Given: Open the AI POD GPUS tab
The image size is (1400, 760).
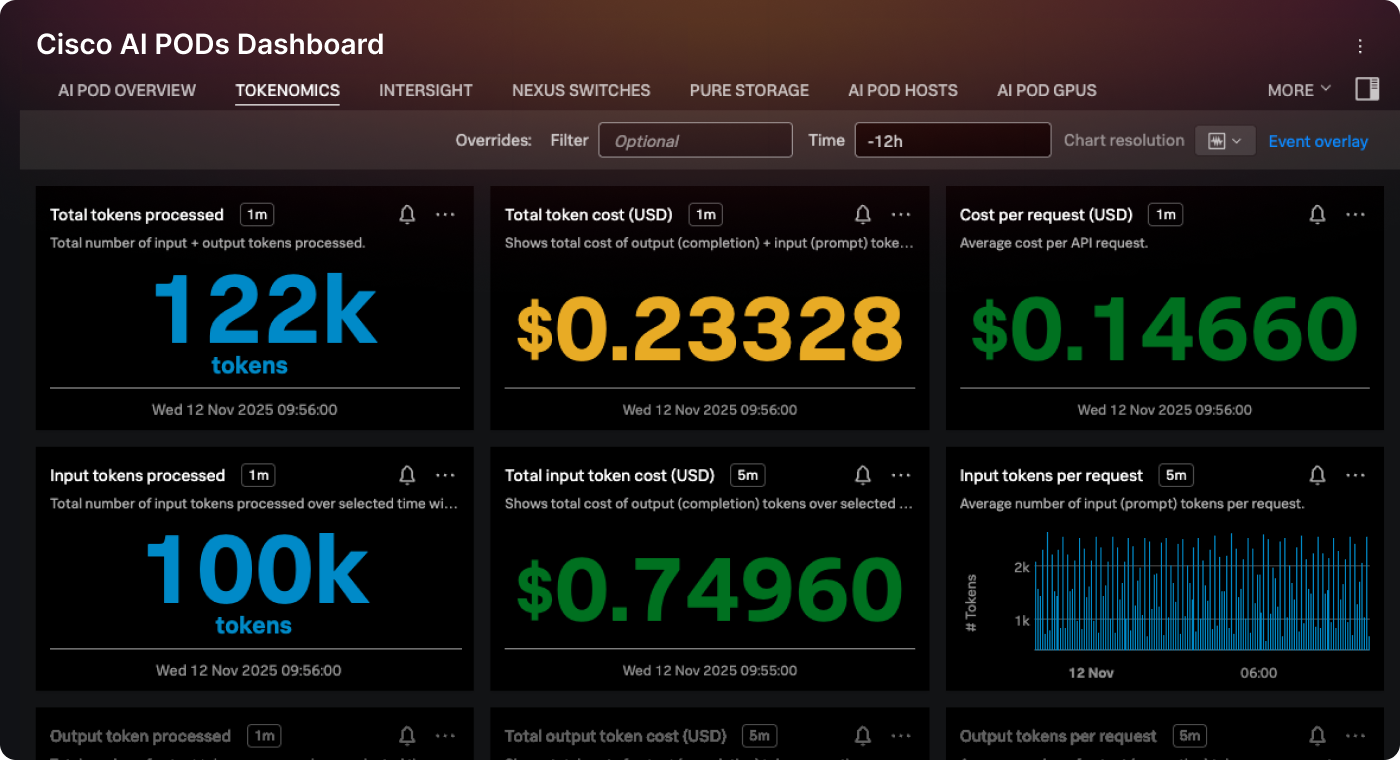Looking at the screenshot, I should [1047, 90].
